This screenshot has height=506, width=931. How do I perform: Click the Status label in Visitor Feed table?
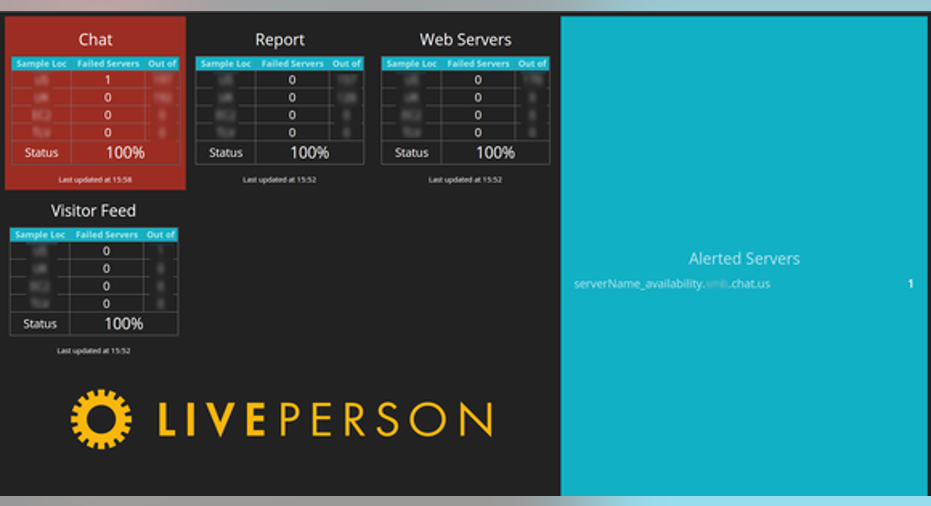coord(40,324)
